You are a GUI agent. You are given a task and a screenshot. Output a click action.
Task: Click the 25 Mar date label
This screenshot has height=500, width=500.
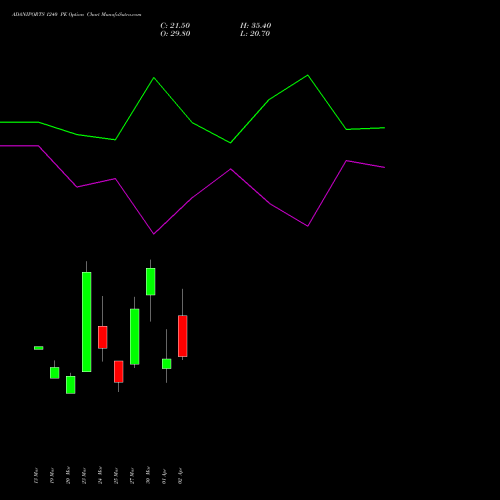click(x=116, y=476)
